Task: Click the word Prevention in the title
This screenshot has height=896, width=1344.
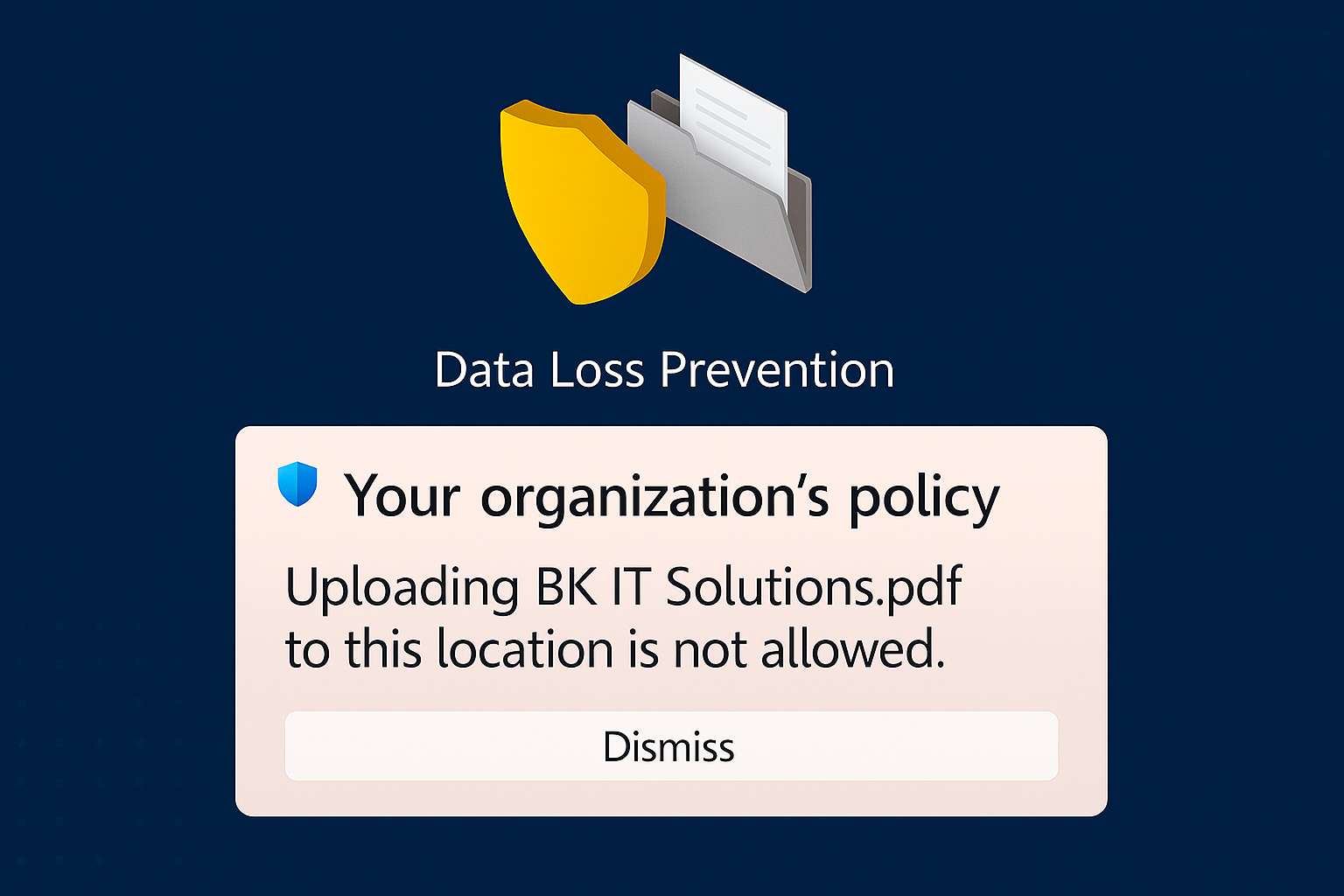Action: 777,370
